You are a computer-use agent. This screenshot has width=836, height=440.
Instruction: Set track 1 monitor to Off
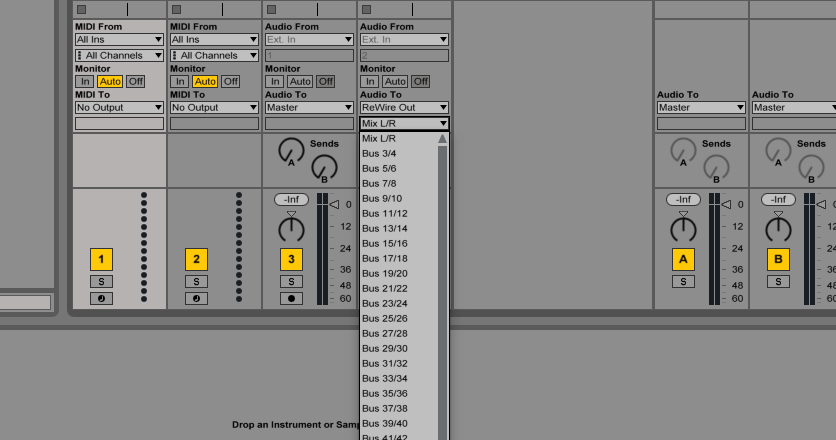coord(135,82)
